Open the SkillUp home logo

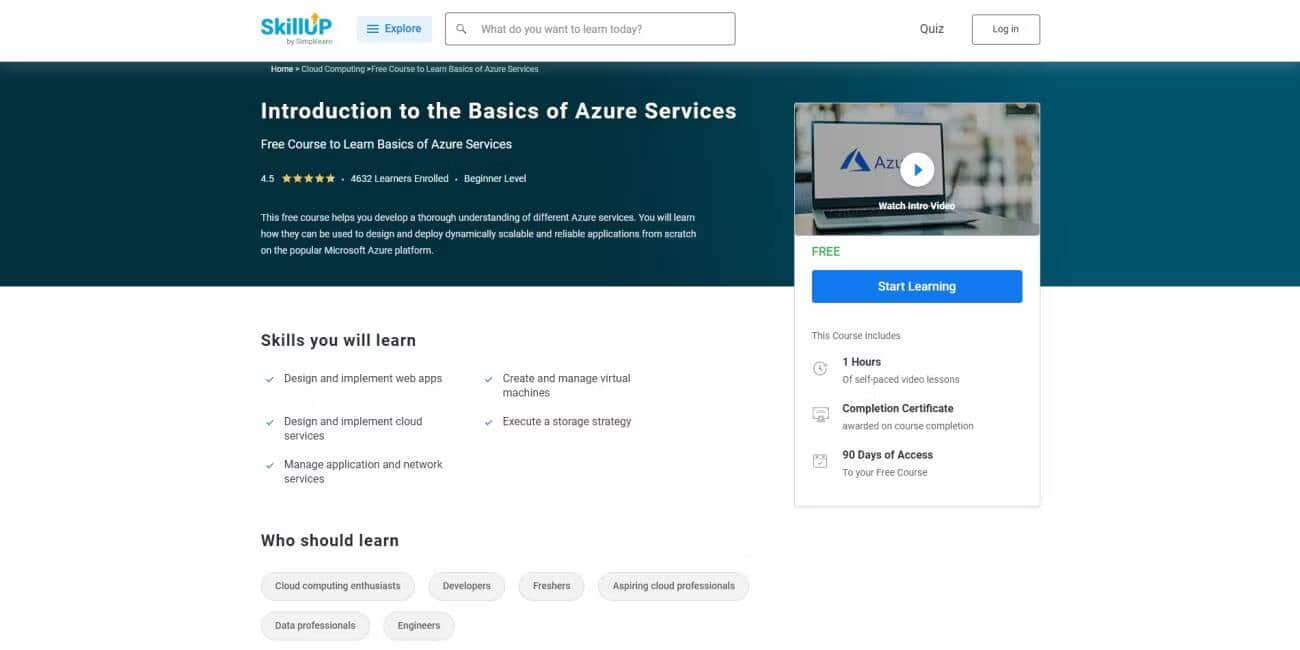tap(296, 29)
